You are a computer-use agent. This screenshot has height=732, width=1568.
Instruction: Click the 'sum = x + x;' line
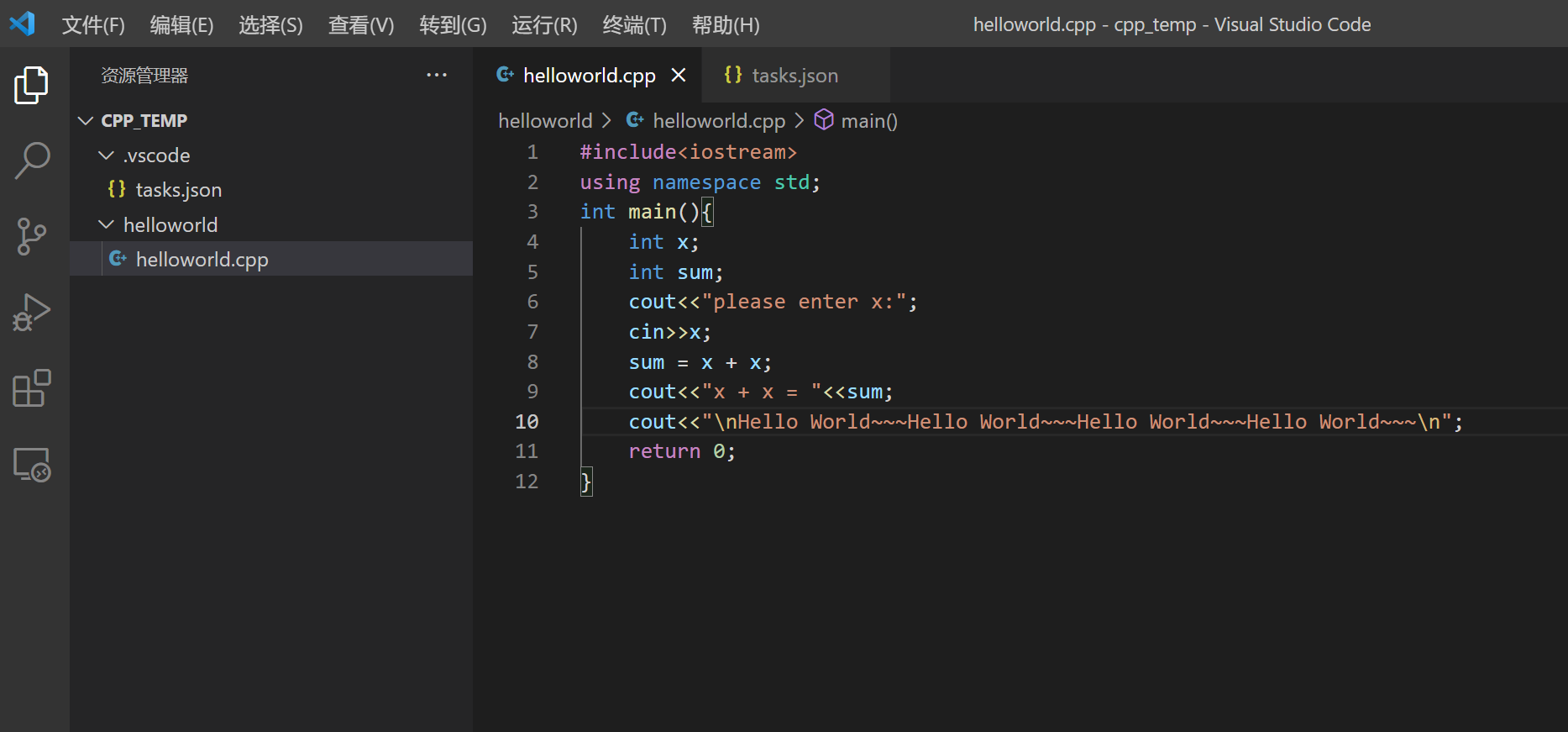(700, 362)
